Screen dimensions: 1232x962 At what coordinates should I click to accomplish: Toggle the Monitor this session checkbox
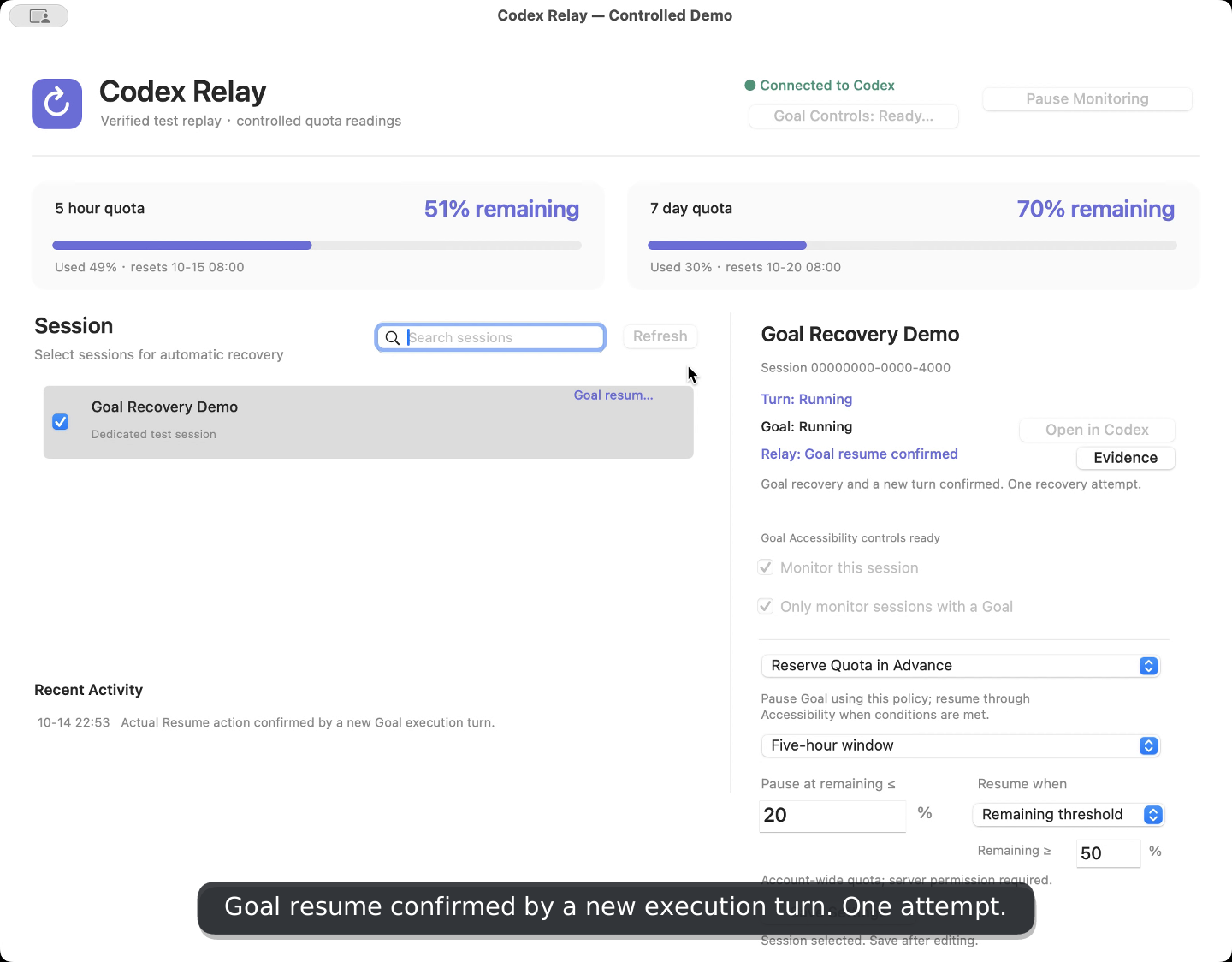tap(766, 567)
